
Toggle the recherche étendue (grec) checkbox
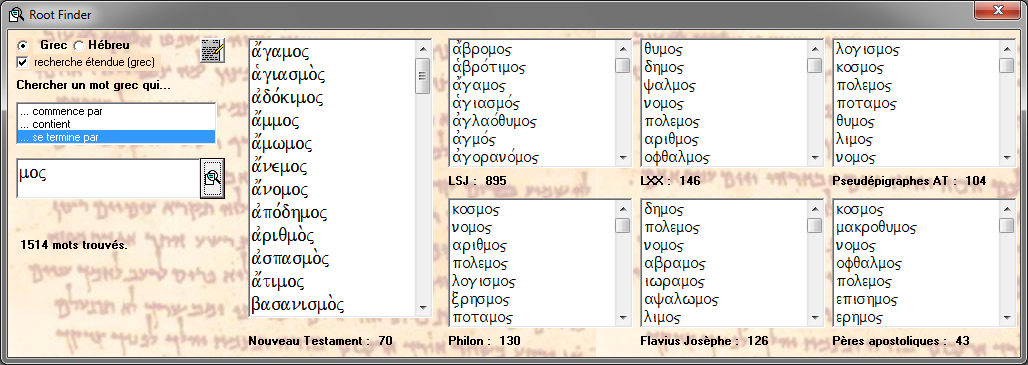click(x=24, y=62)
